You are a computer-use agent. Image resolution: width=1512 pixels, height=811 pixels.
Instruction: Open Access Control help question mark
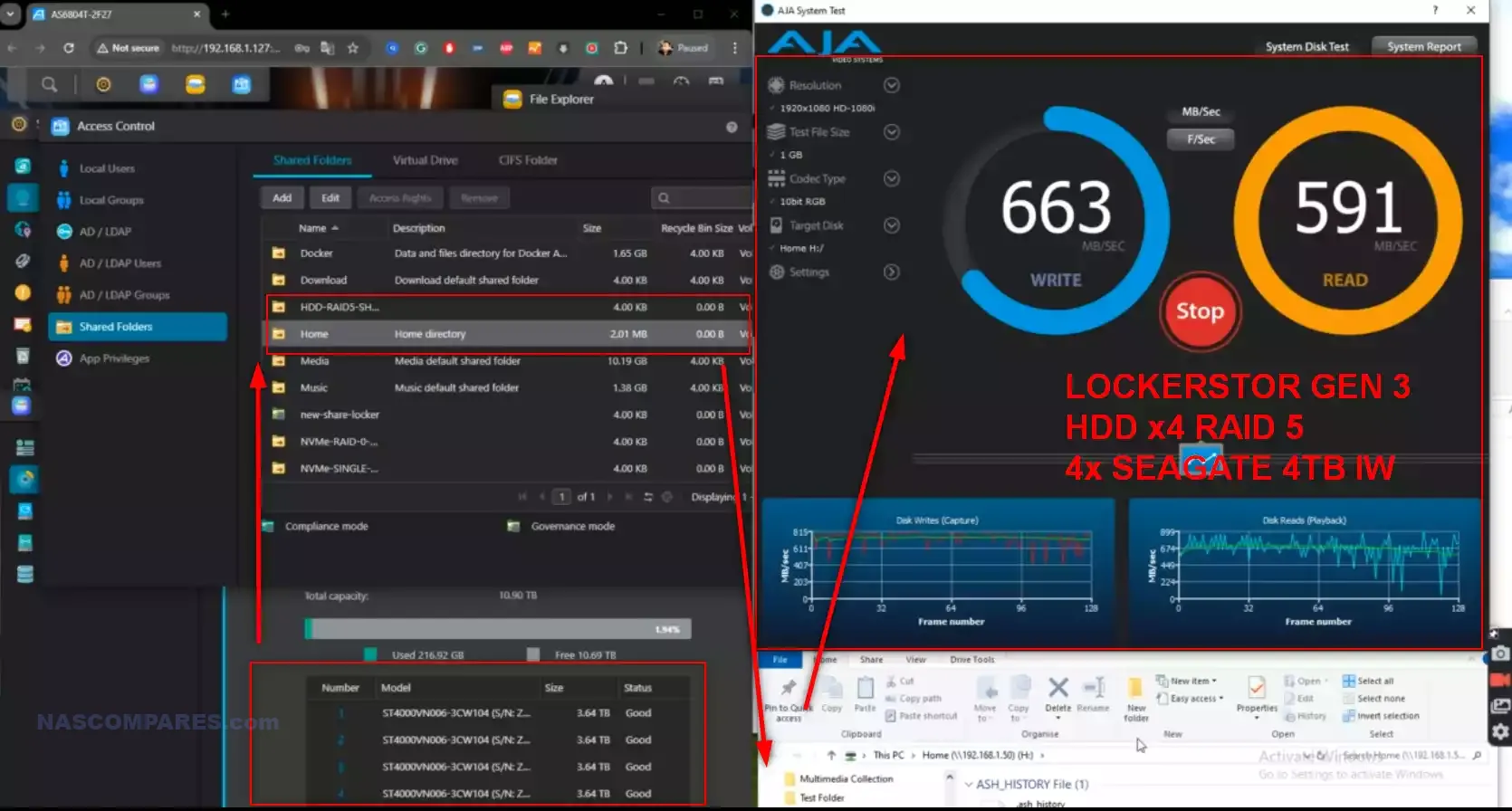pyautogui.click(x=732, y=127)
